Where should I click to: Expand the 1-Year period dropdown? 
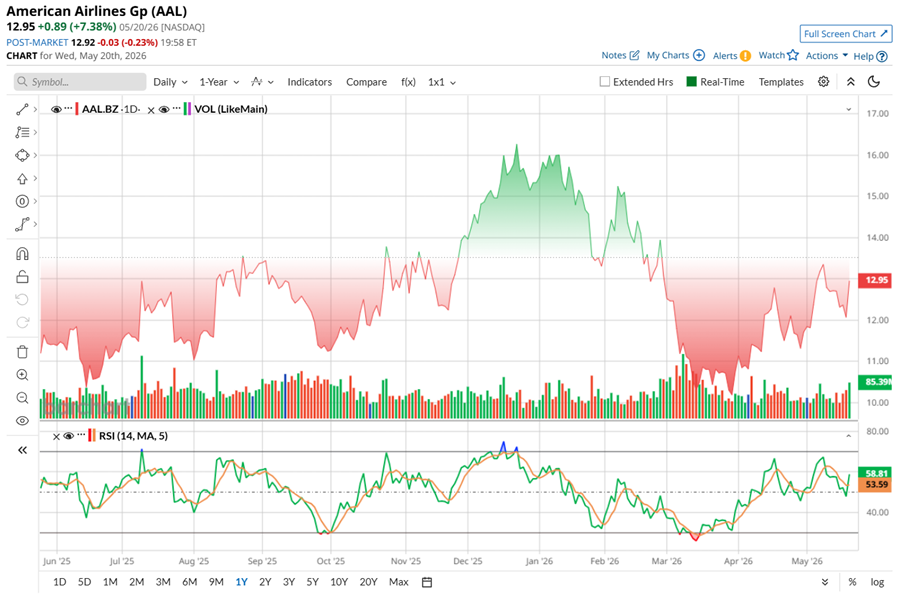[x=219, y=82]
